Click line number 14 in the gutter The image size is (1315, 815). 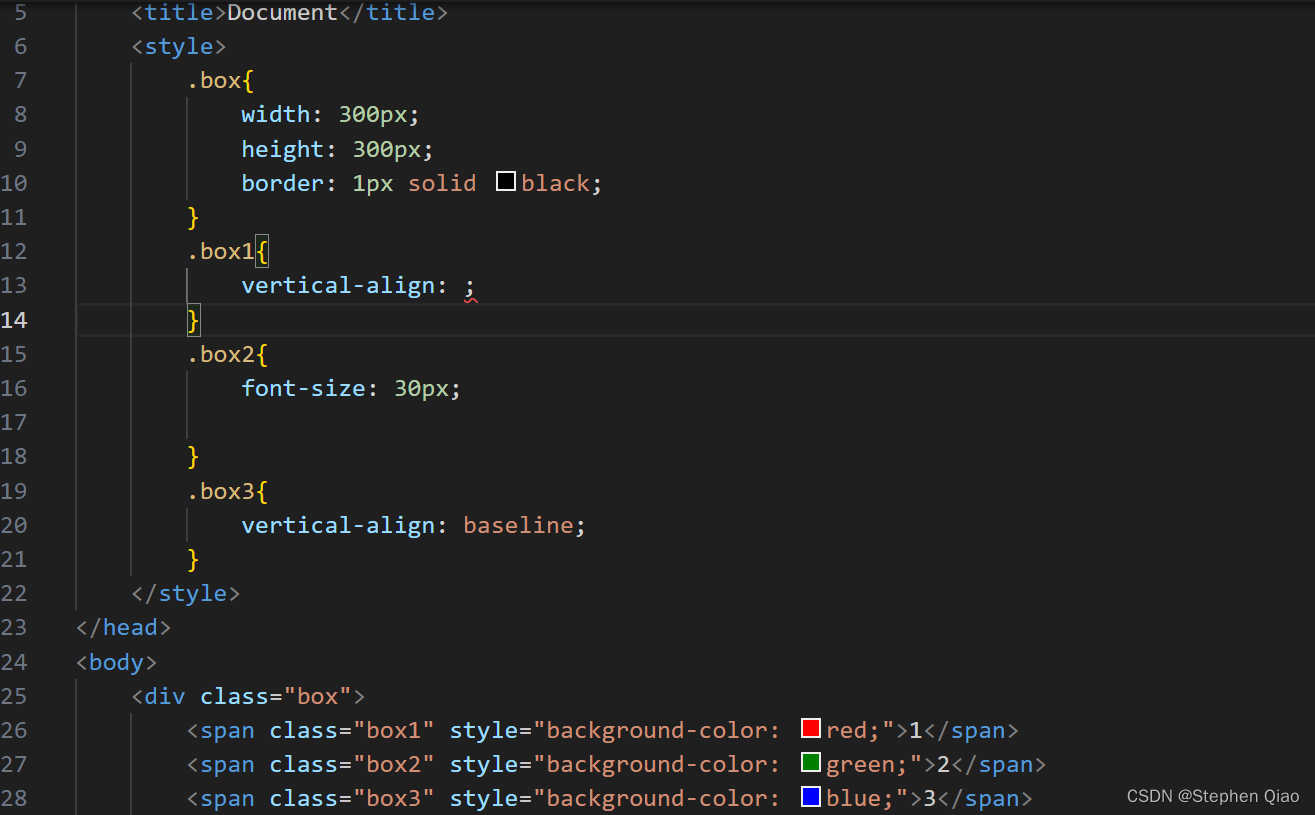coord(14,320)
